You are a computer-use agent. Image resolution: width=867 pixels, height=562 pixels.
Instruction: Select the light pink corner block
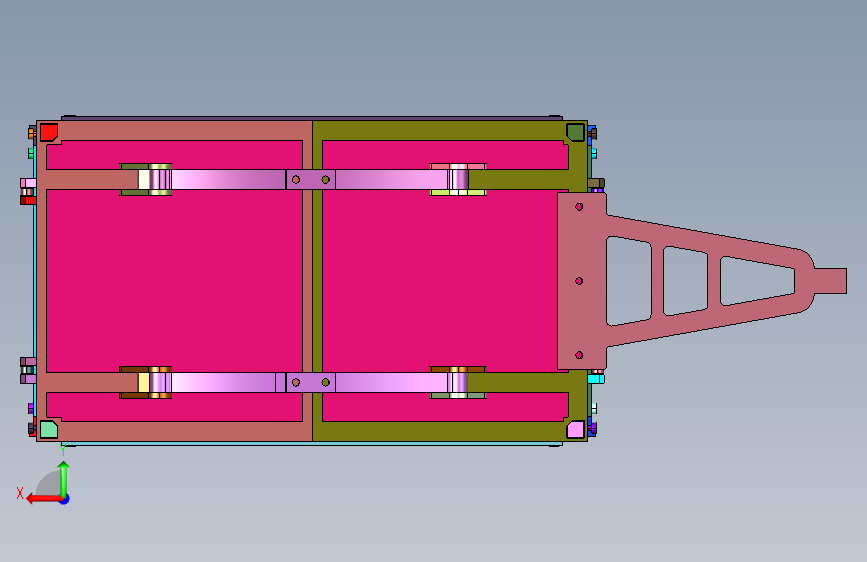click(x=576, y=429)
